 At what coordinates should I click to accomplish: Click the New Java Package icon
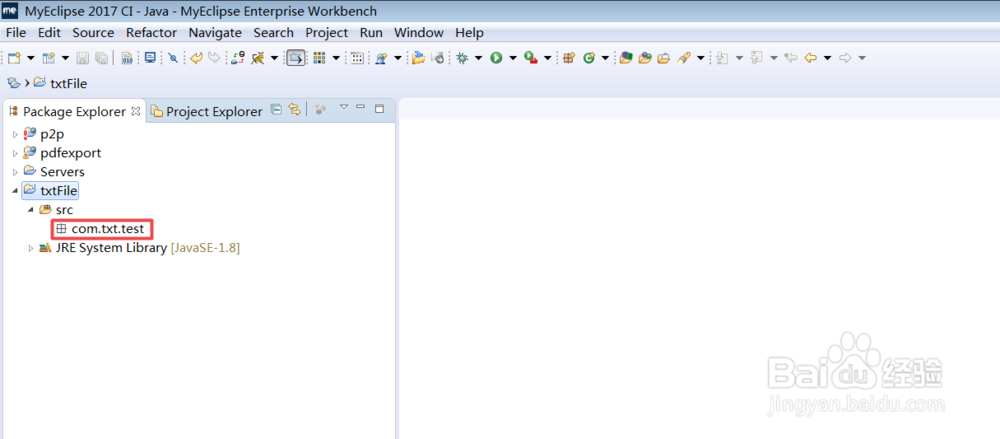[570, 58]
